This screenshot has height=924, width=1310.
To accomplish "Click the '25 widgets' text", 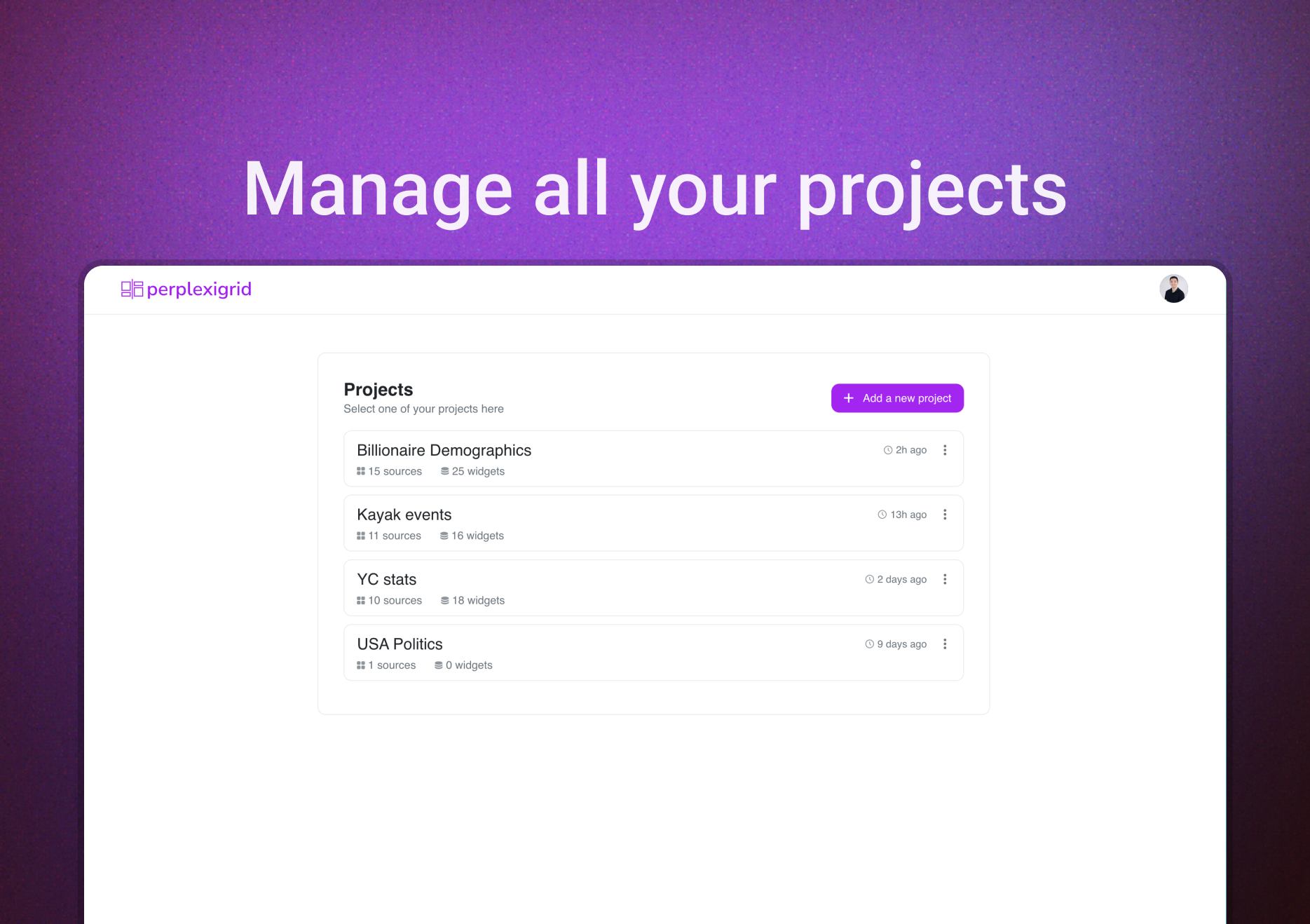I will 478,471.
